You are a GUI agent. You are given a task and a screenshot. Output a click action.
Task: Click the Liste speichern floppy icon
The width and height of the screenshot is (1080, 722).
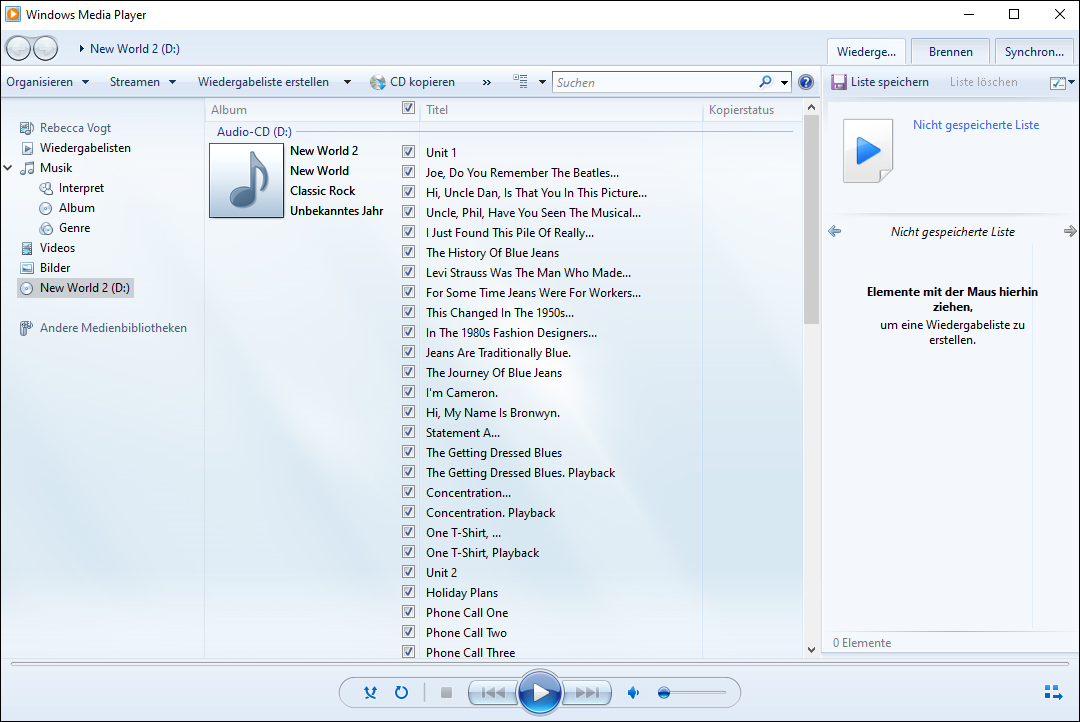[838, 82]
